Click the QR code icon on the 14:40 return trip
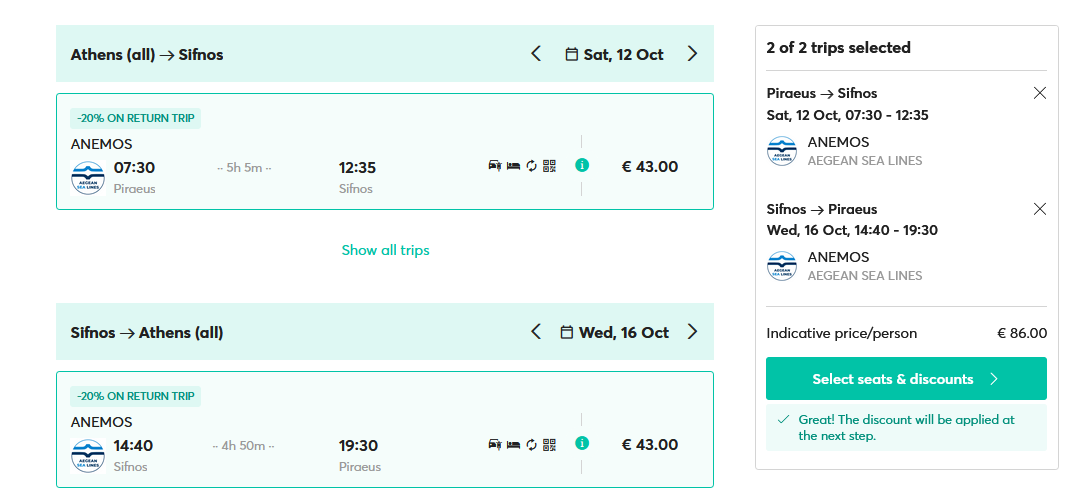The image size is (1091, 501). [549, 443]
